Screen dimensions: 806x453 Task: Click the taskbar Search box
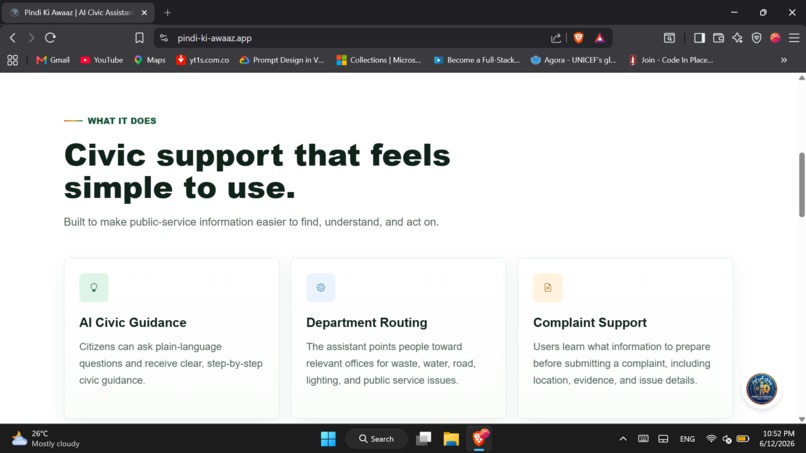pyautogui.click(x=376, y=439)
